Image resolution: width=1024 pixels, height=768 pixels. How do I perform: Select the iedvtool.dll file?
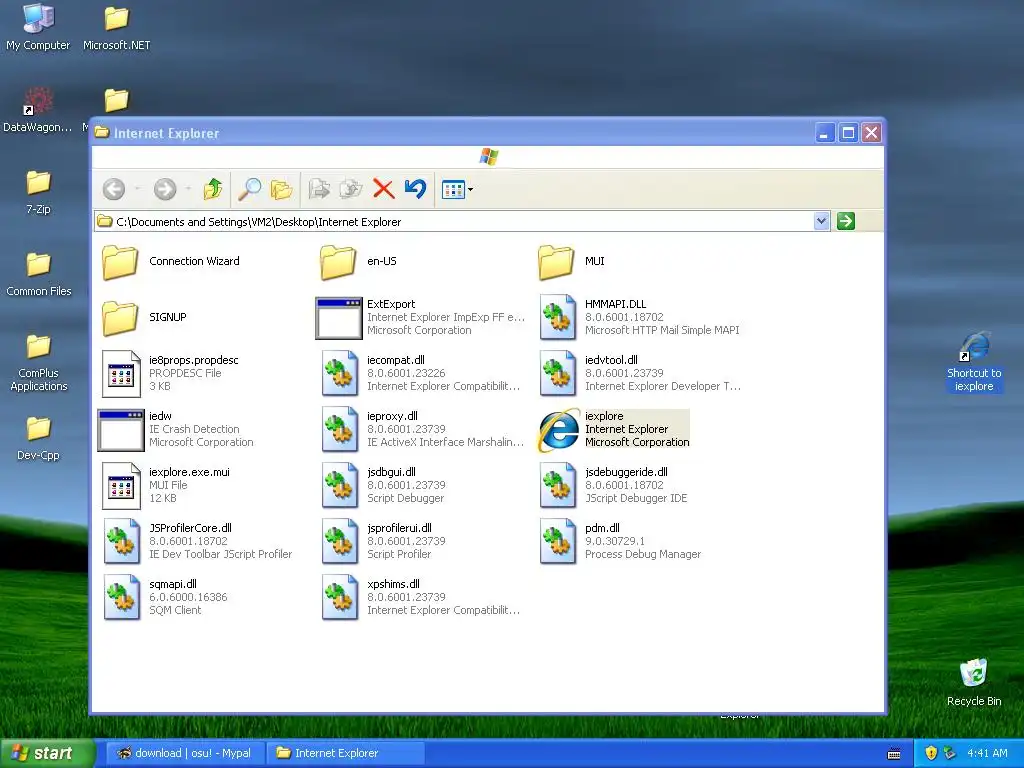640,374
